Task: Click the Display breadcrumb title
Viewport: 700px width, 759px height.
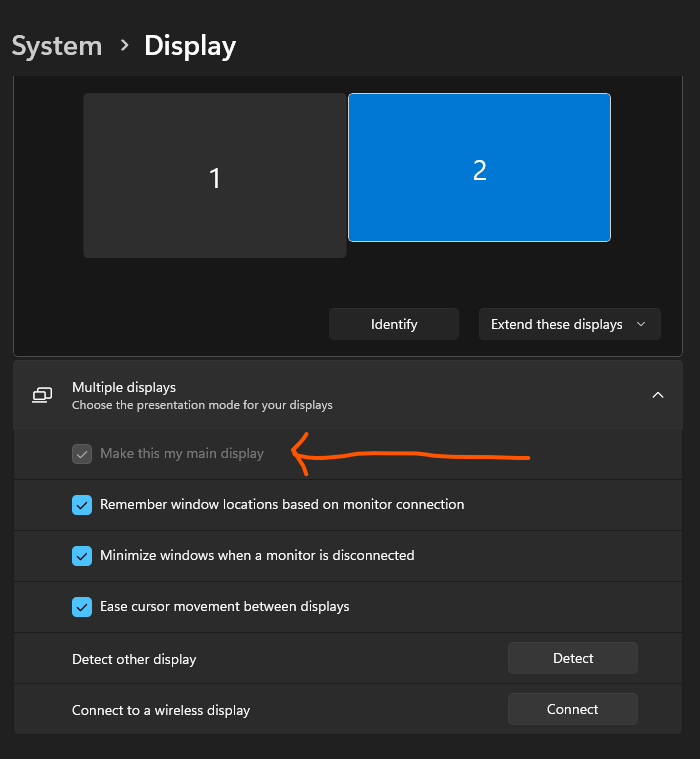Action: 190,46
